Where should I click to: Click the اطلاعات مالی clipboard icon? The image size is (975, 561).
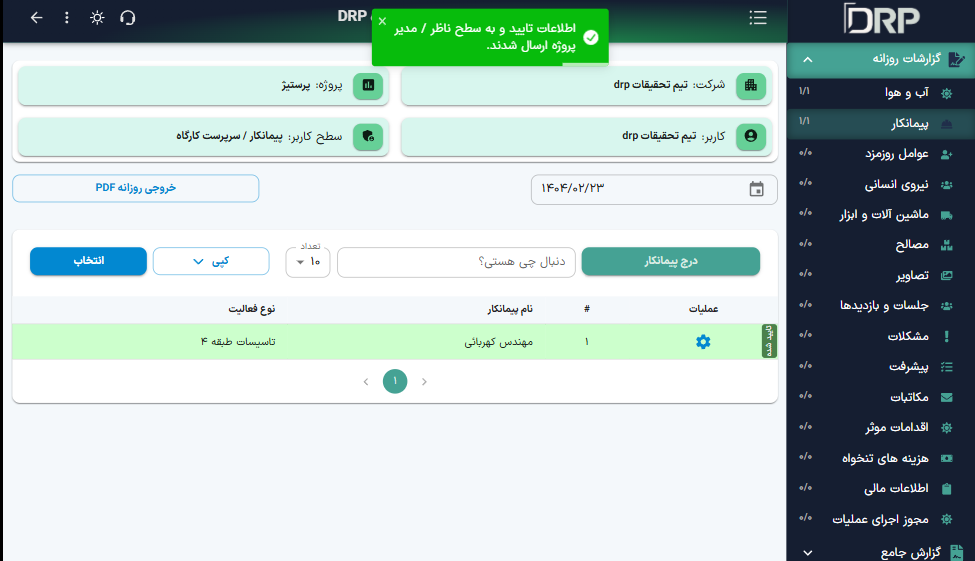click(946, 489)
